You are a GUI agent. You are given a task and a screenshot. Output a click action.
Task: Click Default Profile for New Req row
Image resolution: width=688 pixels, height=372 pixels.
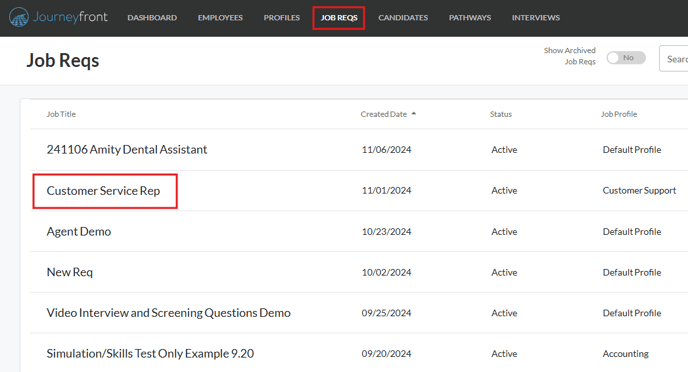click(631, 272)
